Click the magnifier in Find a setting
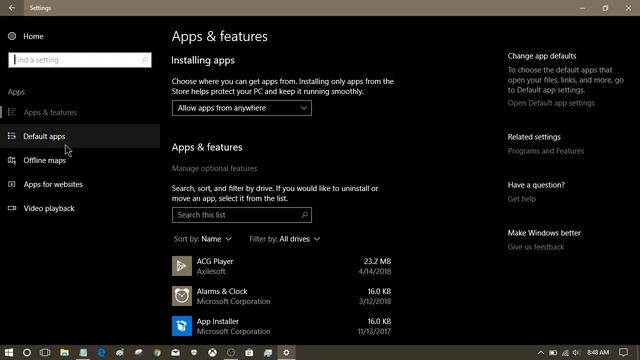 (x=144, y=60)
